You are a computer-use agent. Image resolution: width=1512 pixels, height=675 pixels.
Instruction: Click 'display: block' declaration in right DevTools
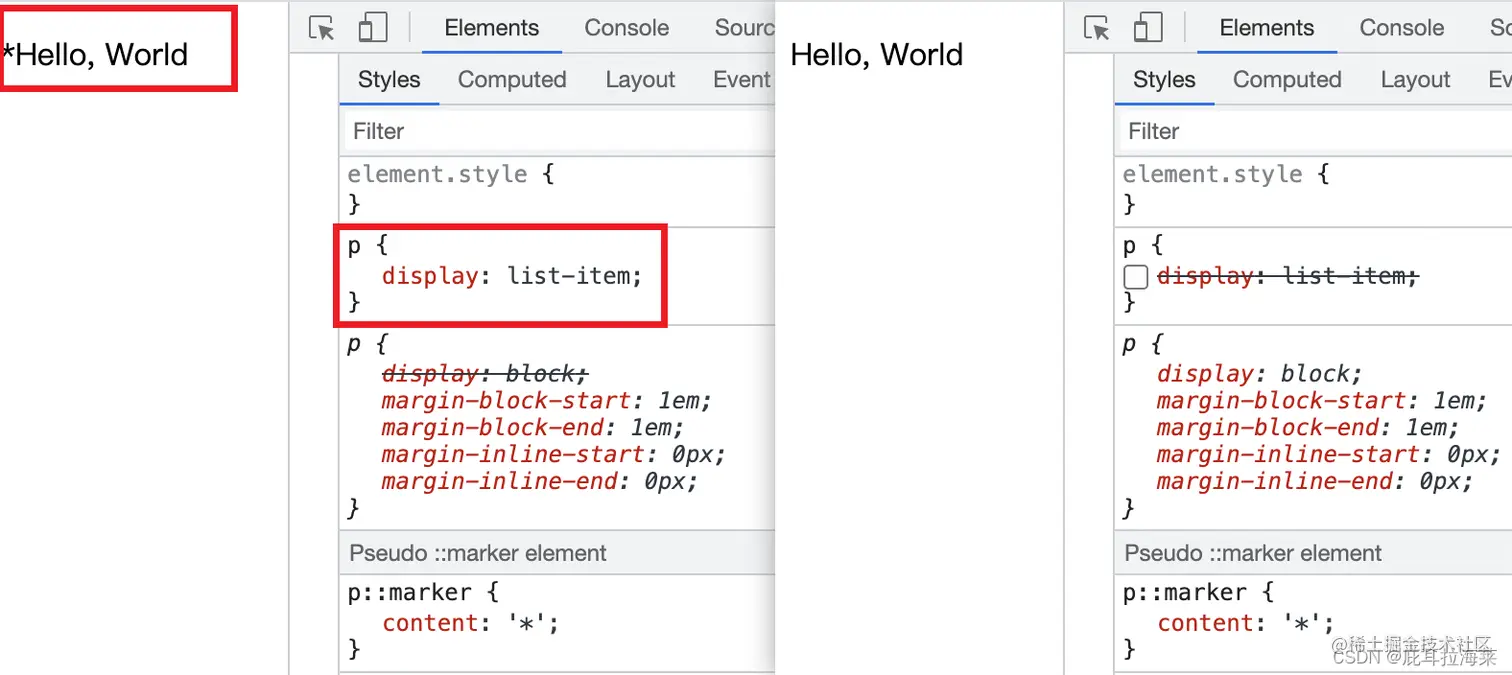(x=1260, y=374)
